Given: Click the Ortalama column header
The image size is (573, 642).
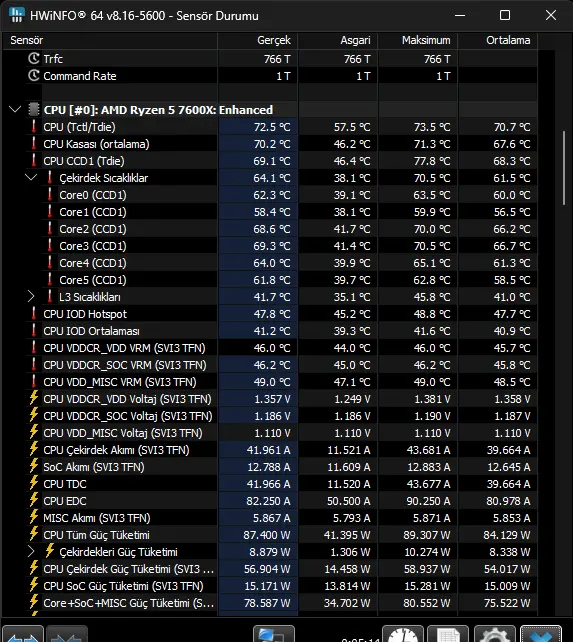Looking at the screenshot, I should (x=497, y=40).
